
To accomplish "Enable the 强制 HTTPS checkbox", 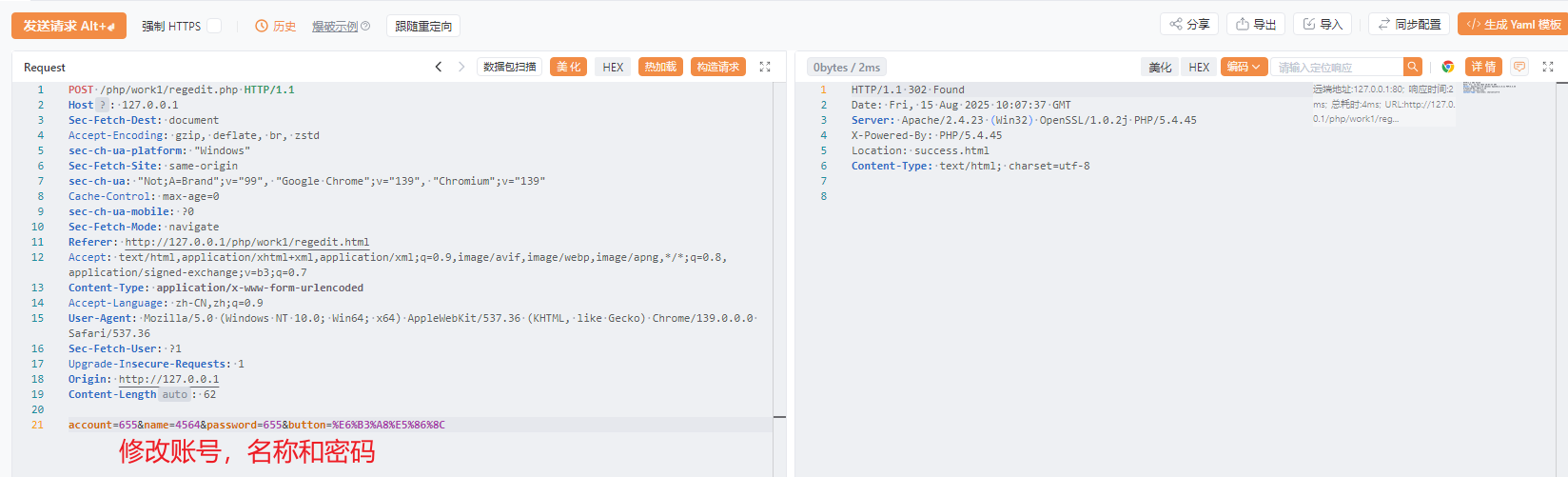I will point(215,26).
